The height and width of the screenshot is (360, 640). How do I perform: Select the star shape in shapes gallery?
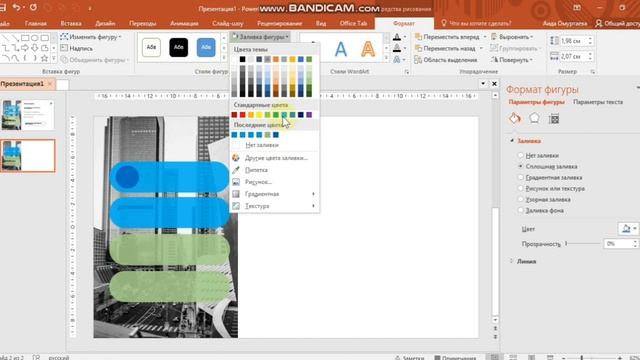(x=44, y=58)
